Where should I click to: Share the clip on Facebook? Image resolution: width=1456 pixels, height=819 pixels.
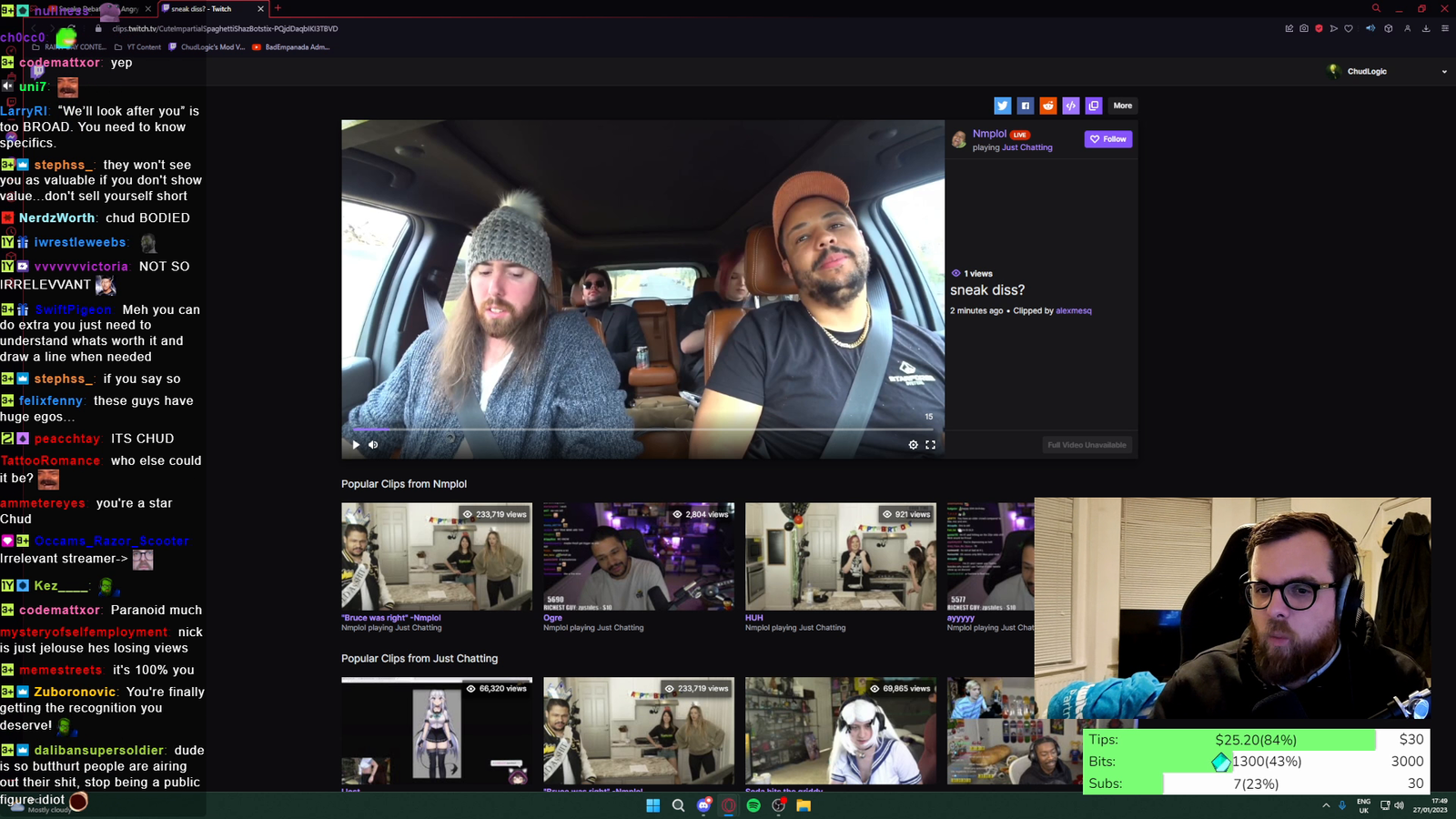point(1025,106)
